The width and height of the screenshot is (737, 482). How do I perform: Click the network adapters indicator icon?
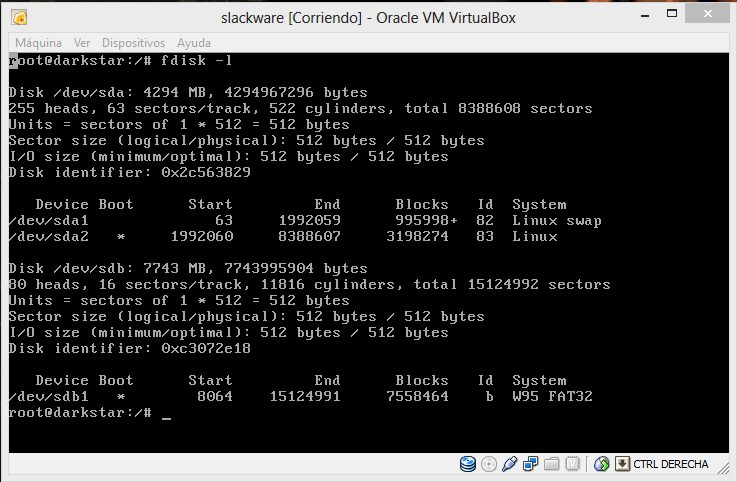click(530, 464)
